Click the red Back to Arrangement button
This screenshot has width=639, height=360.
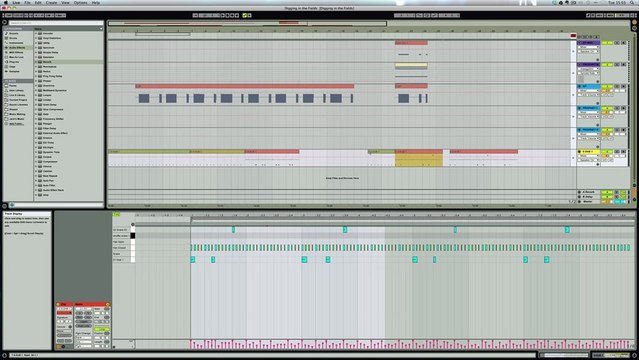coord(573,36)
